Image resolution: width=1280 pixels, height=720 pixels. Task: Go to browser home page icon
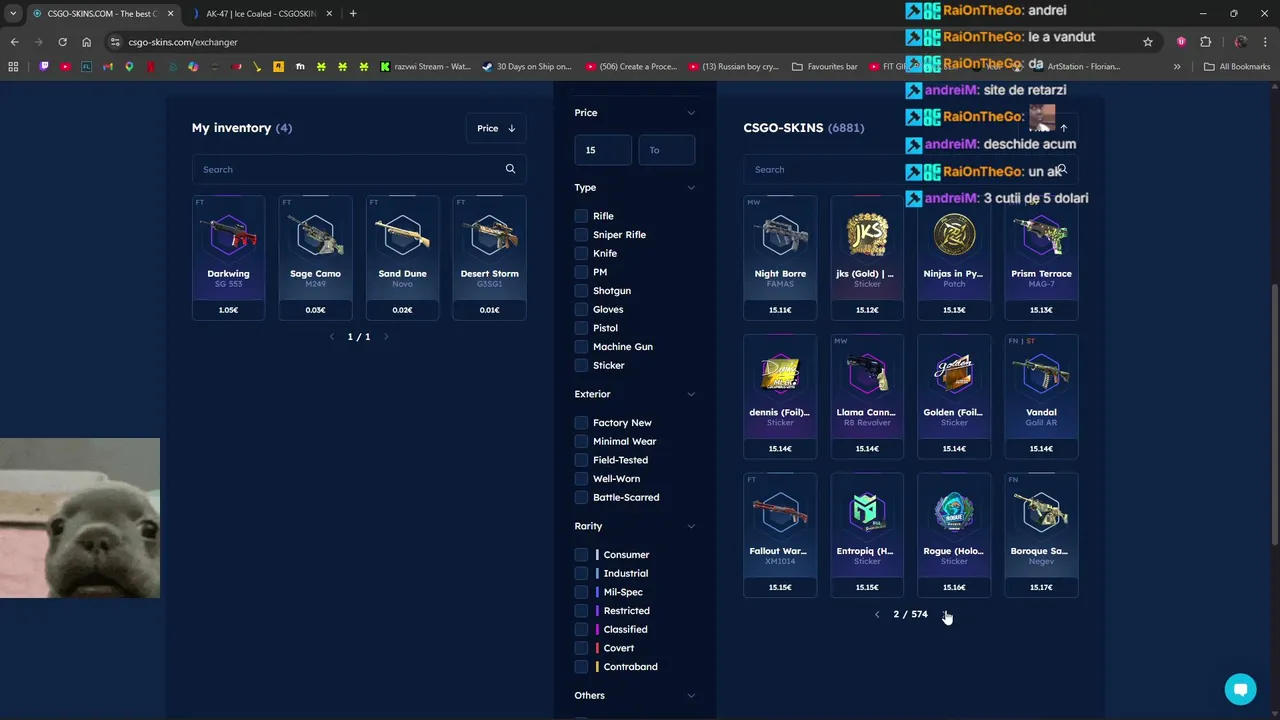(87, 42)
